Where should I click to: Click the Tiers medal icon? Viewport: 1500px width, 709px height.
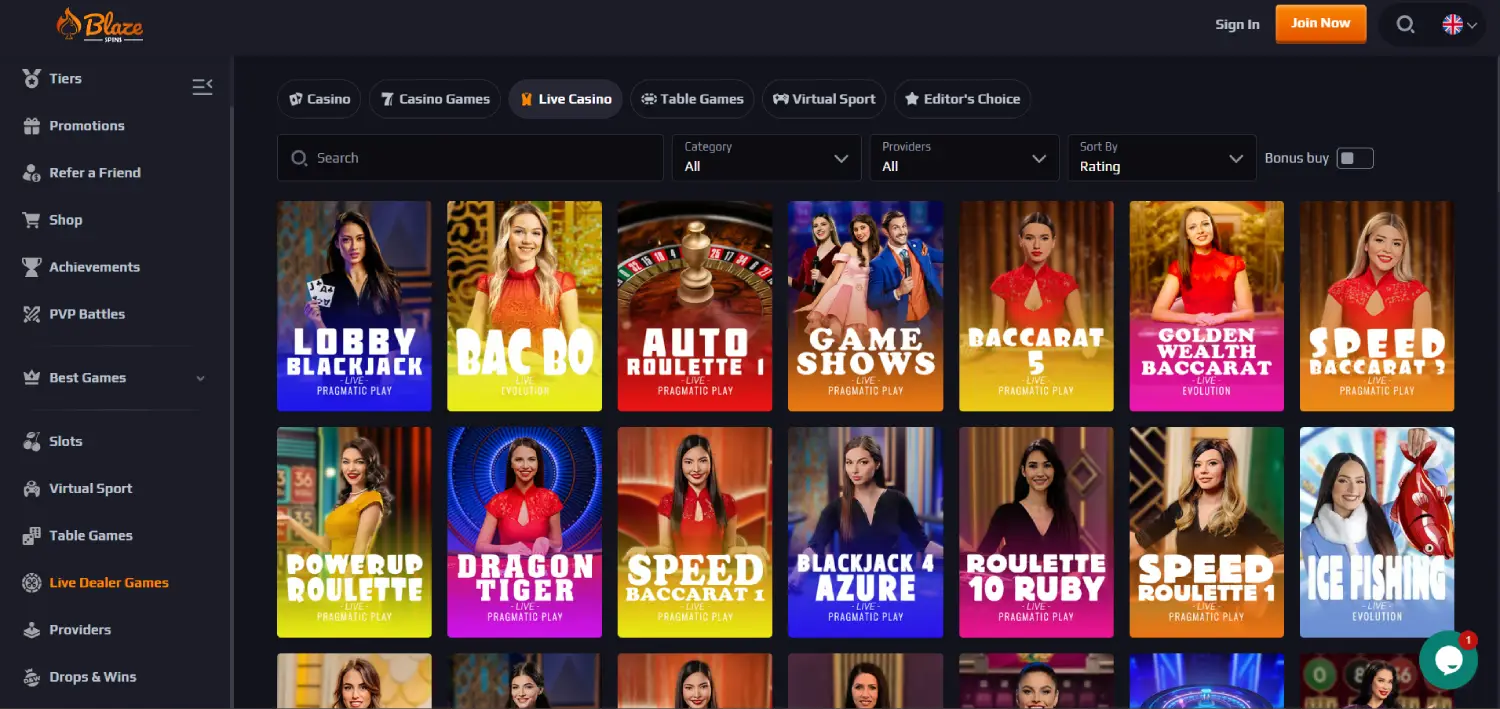[x=31, y=78]
